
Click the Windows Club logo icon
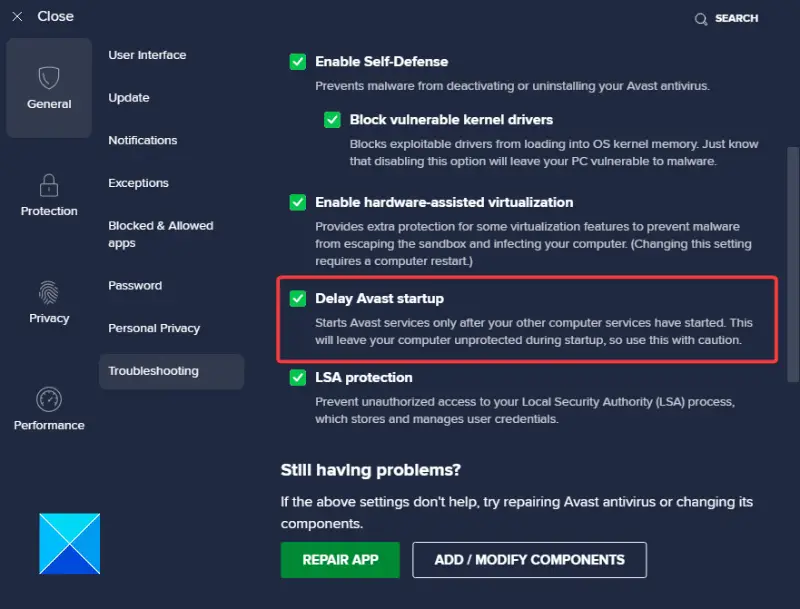click(70, 543)
